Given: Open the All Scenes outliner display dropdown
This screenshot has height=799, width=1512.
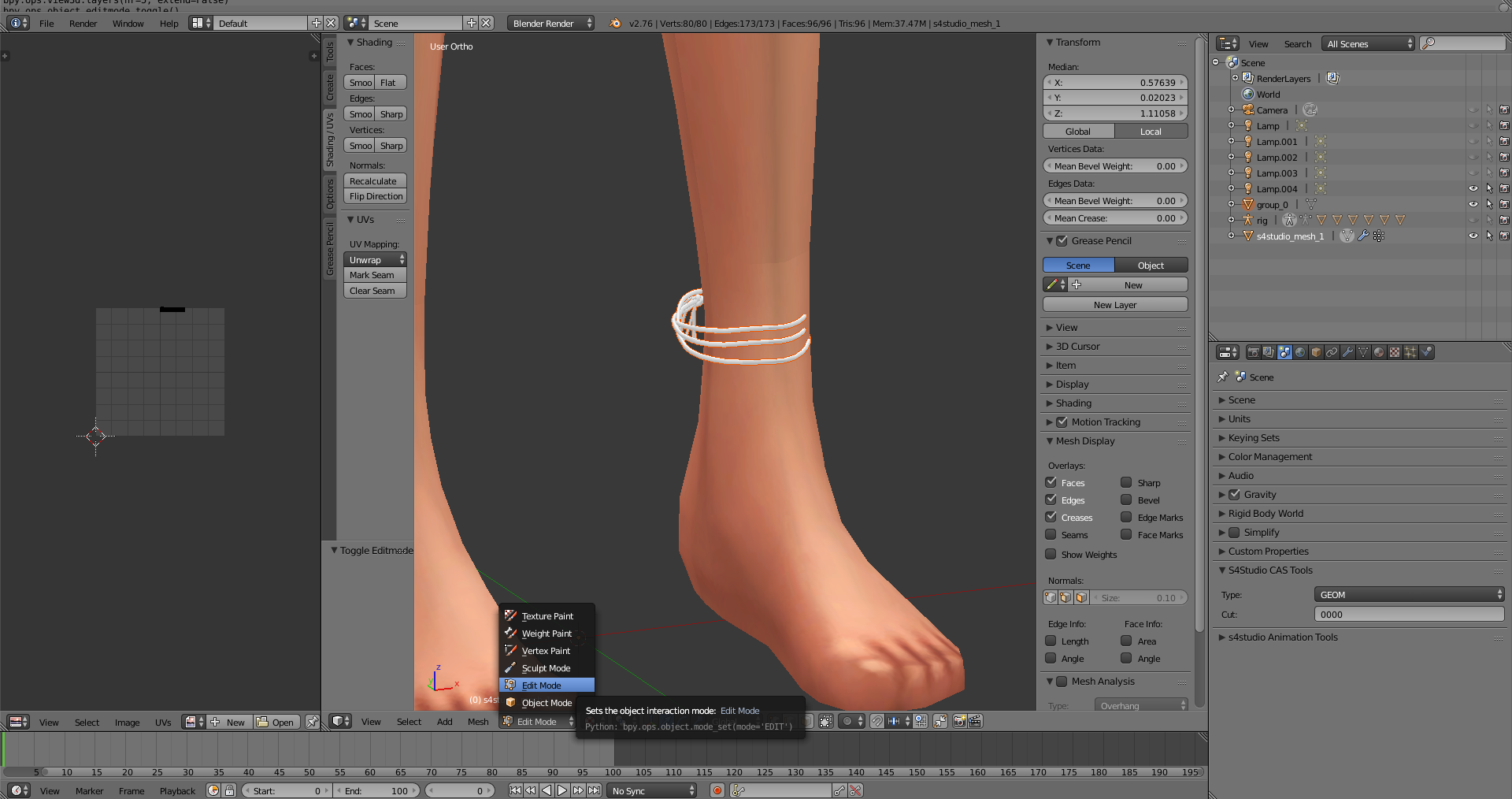Looking at the screenshot, I should (x=1369, y=44).
